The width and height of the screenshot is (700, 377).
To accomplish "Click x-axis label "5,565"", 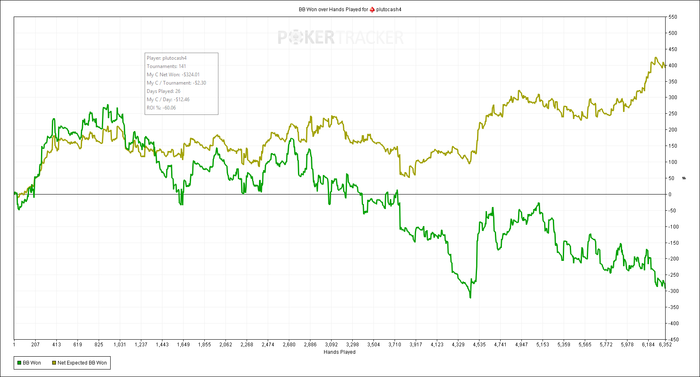I will [x=585, y=344].
